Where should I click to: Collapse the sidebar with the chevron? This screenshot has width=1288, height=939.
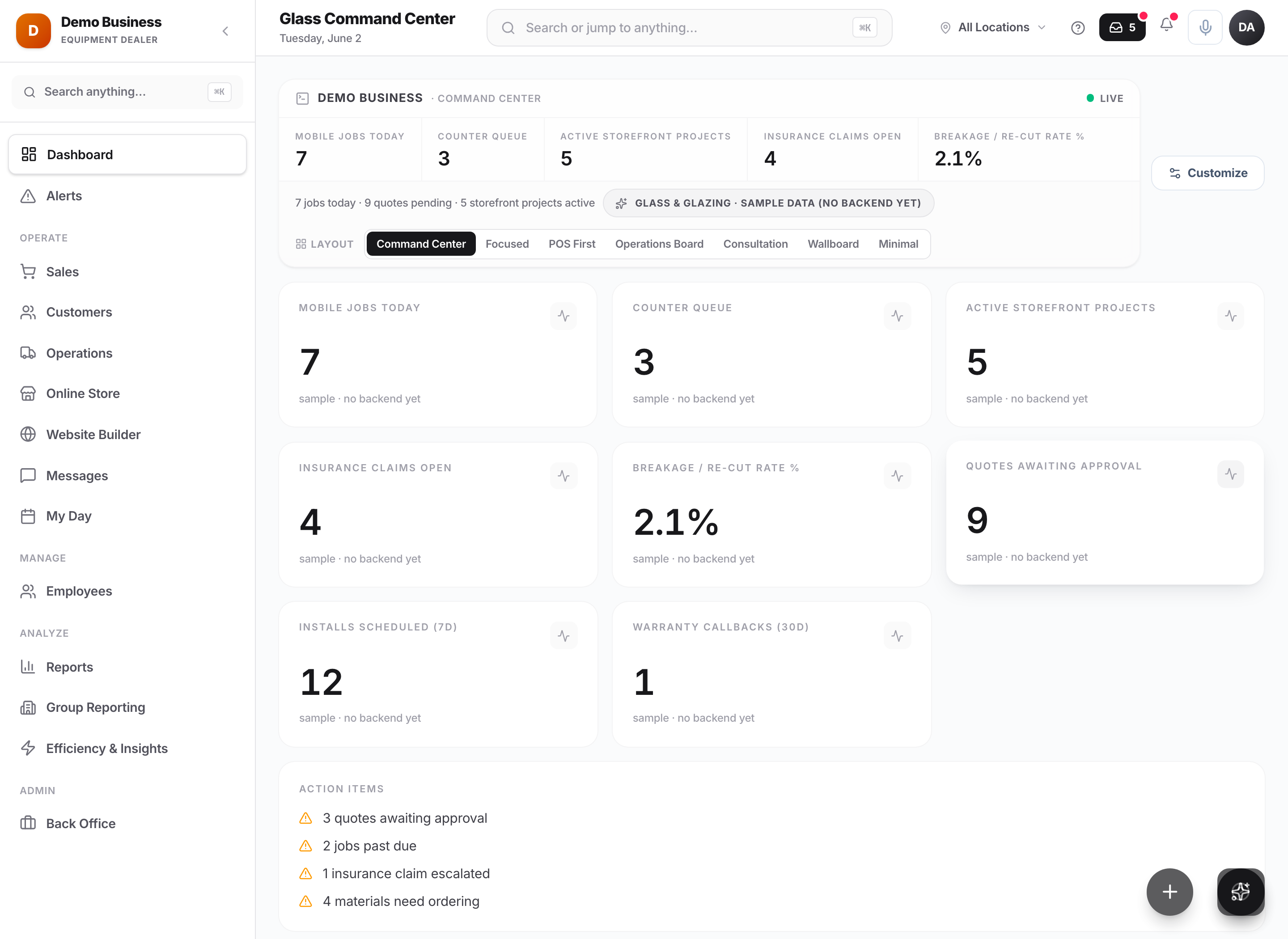[225, 31]
